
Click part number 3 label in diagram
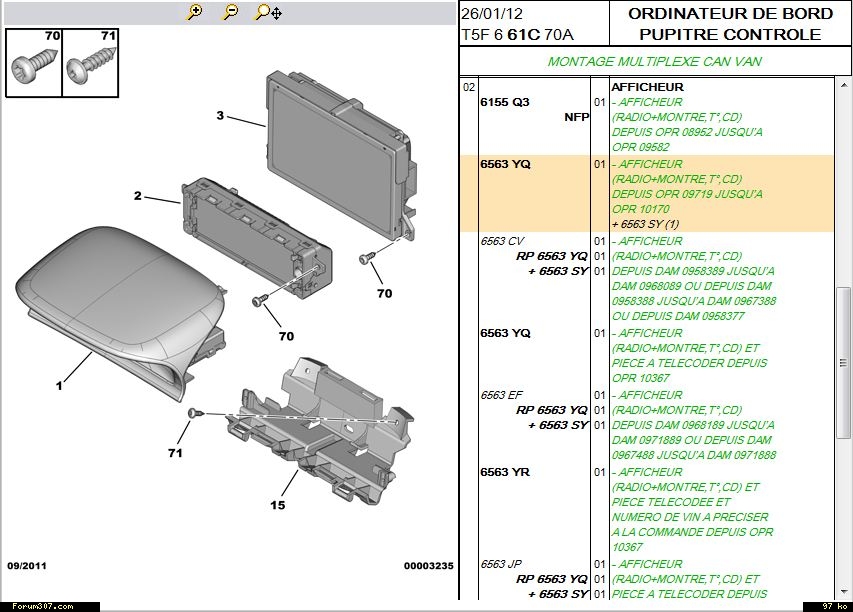220,116
